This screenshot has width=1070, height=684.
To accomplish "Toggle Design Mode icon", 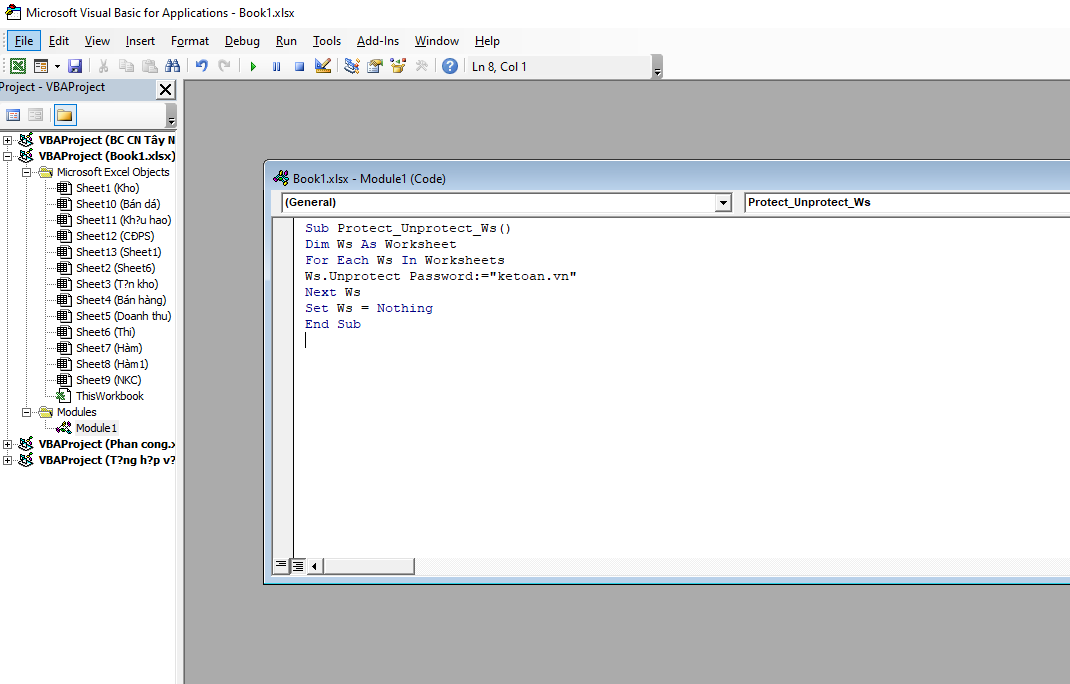I will [322, 67].
